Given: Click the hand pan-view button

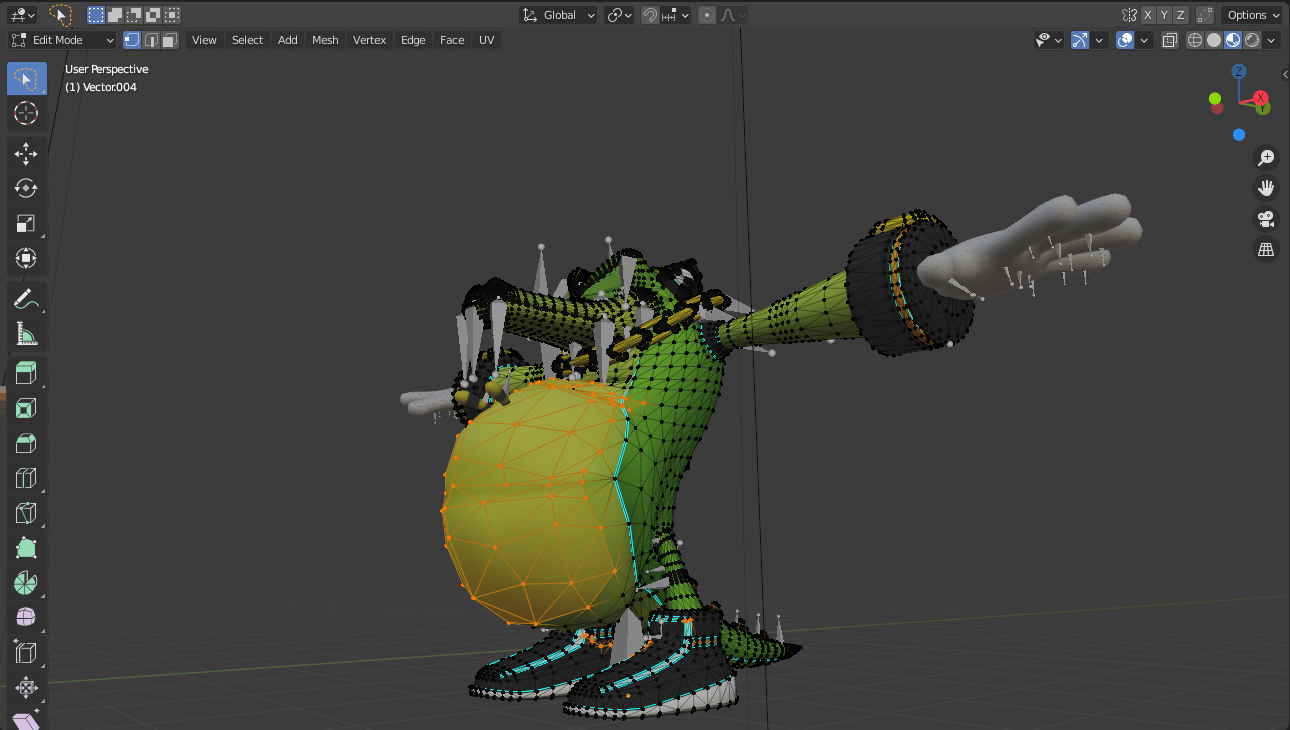Looking at the screenshot, I should pyautogui.click(x=1266, y=188).
